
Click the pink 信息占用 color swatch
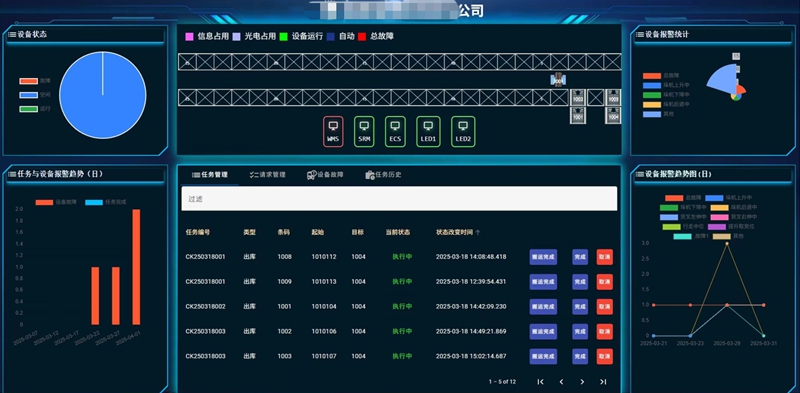(x=189, y=37)
